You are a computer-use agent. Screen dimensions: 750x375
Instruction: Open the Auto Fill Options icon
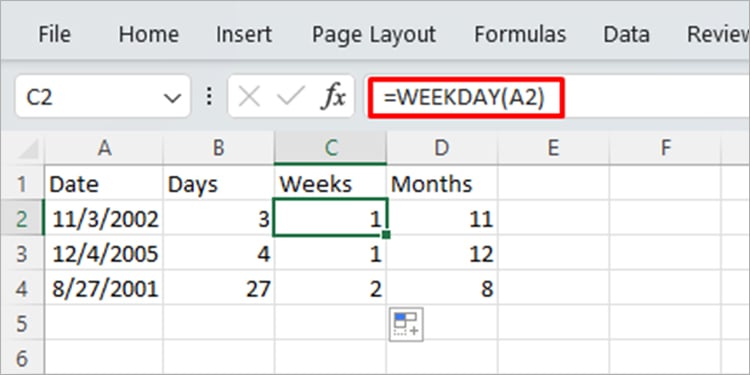[406, 324]
